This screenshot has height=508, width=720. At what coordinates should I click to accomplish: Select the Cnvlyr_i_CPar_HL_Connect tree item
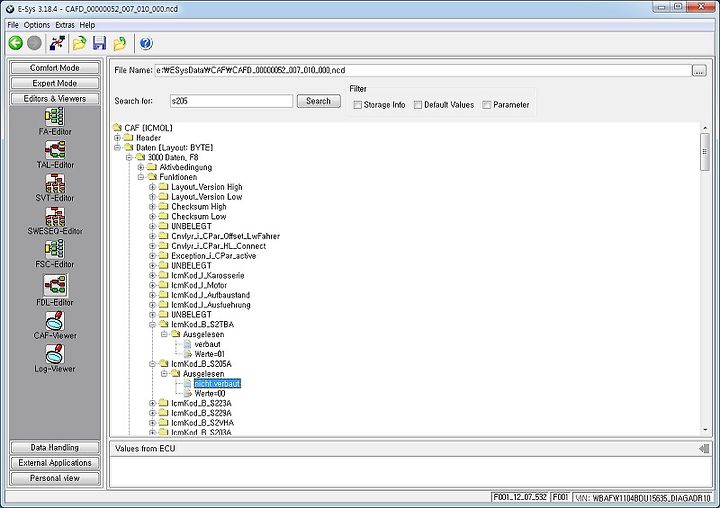pos(219,246)
